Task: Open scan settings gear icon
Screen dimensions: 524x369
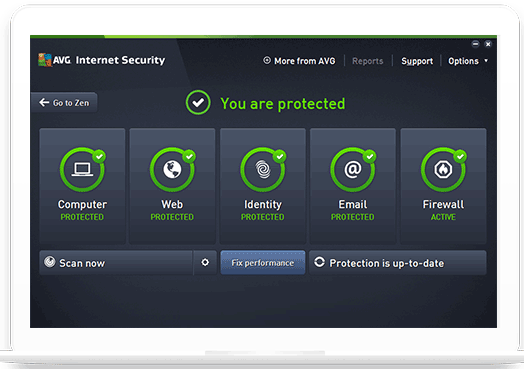Action: click(x=205, y=262)
